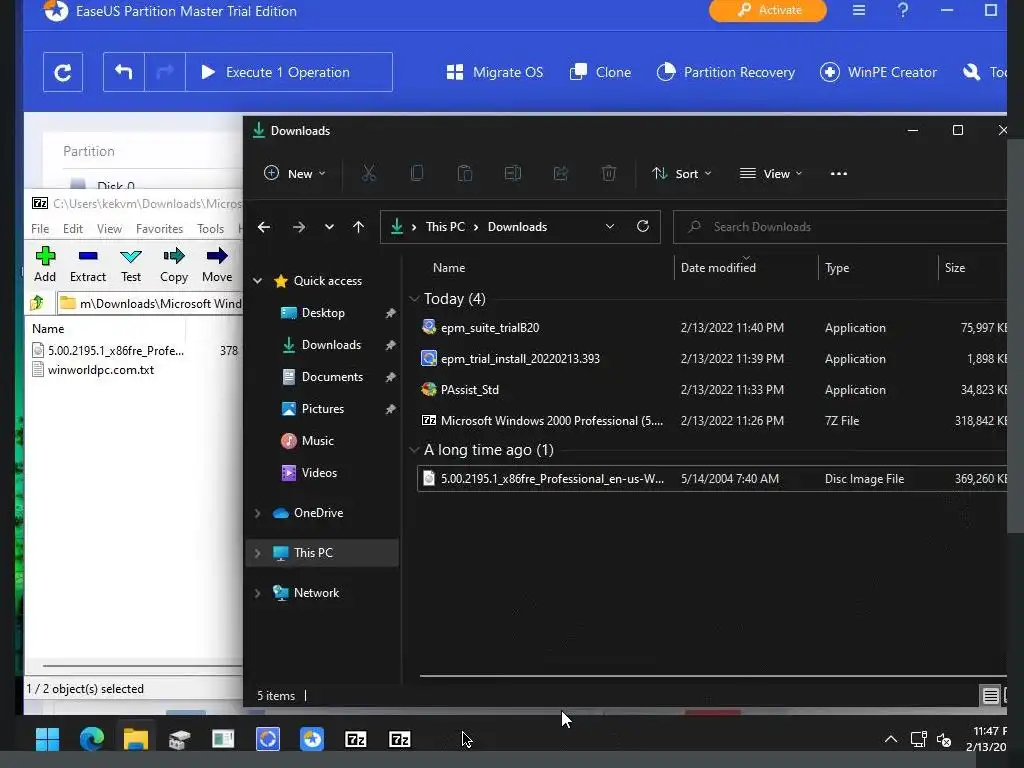
Task: Open Partition Recovery in EaseUS
Action: pyautogui.click(x=726, y=72)
